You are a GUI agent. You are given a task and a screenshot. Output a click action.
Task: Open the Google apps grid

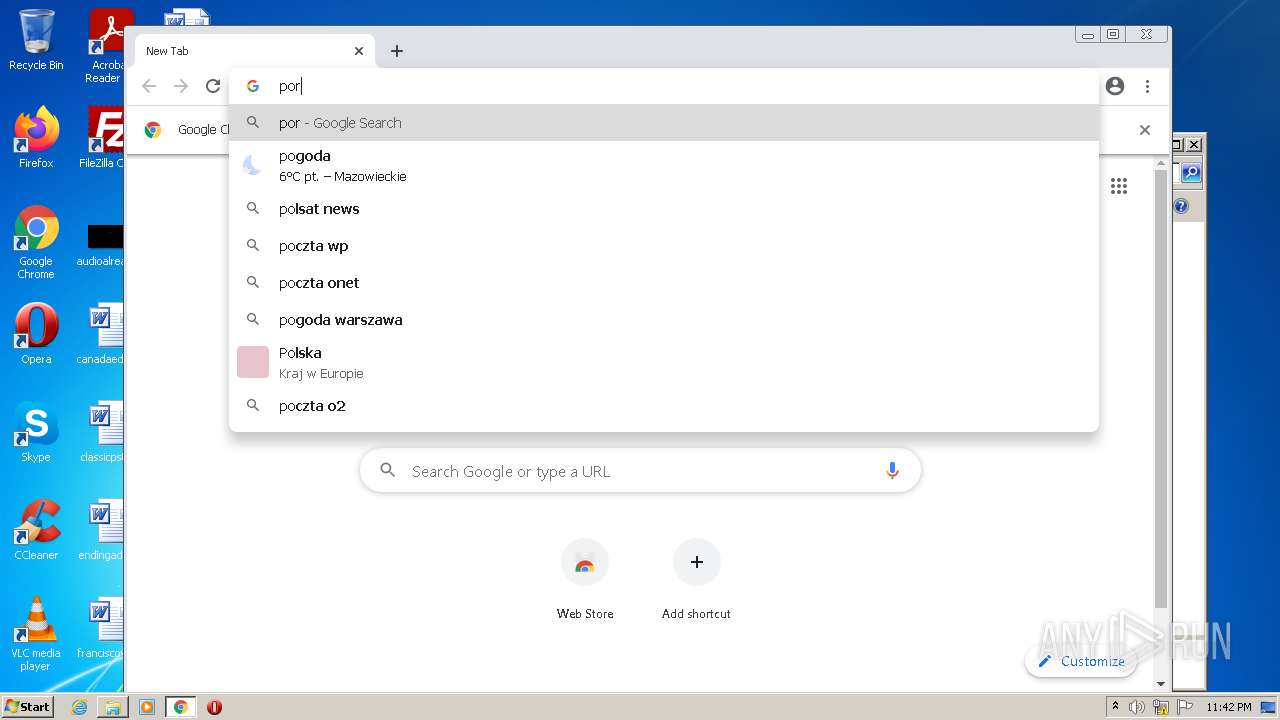1119,186
